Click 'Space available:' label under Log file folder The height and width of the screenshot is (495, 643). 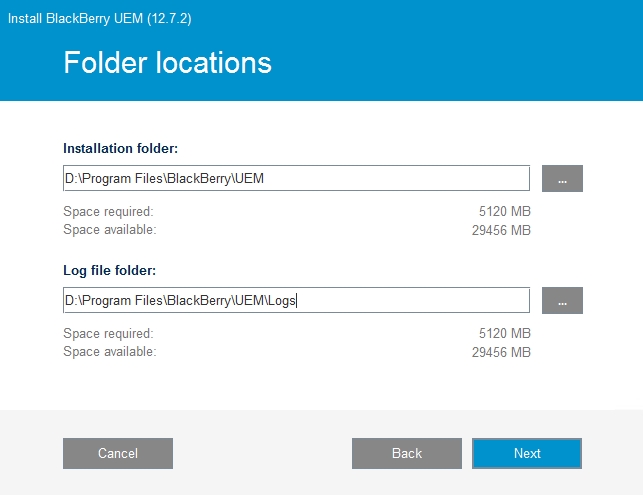coord(109,351)
